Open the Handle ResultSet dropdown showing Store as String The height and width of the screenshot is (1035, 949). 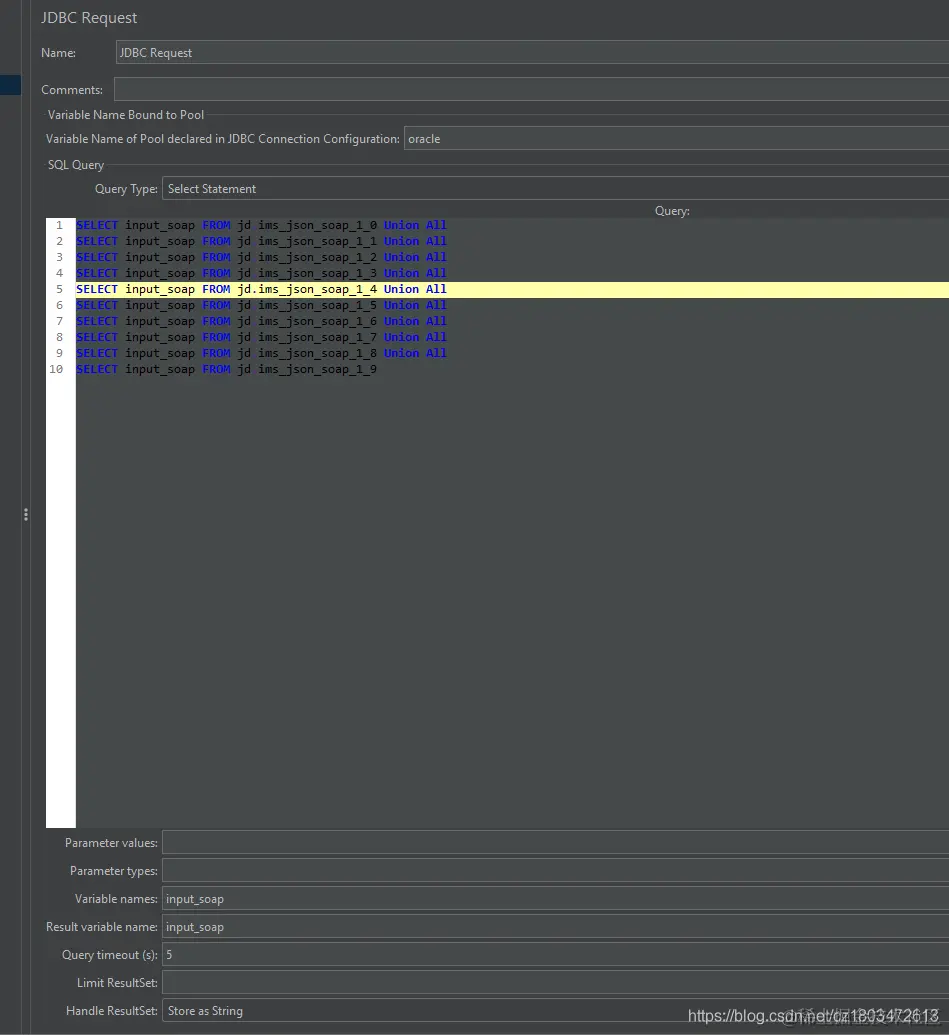point(556,1011)
